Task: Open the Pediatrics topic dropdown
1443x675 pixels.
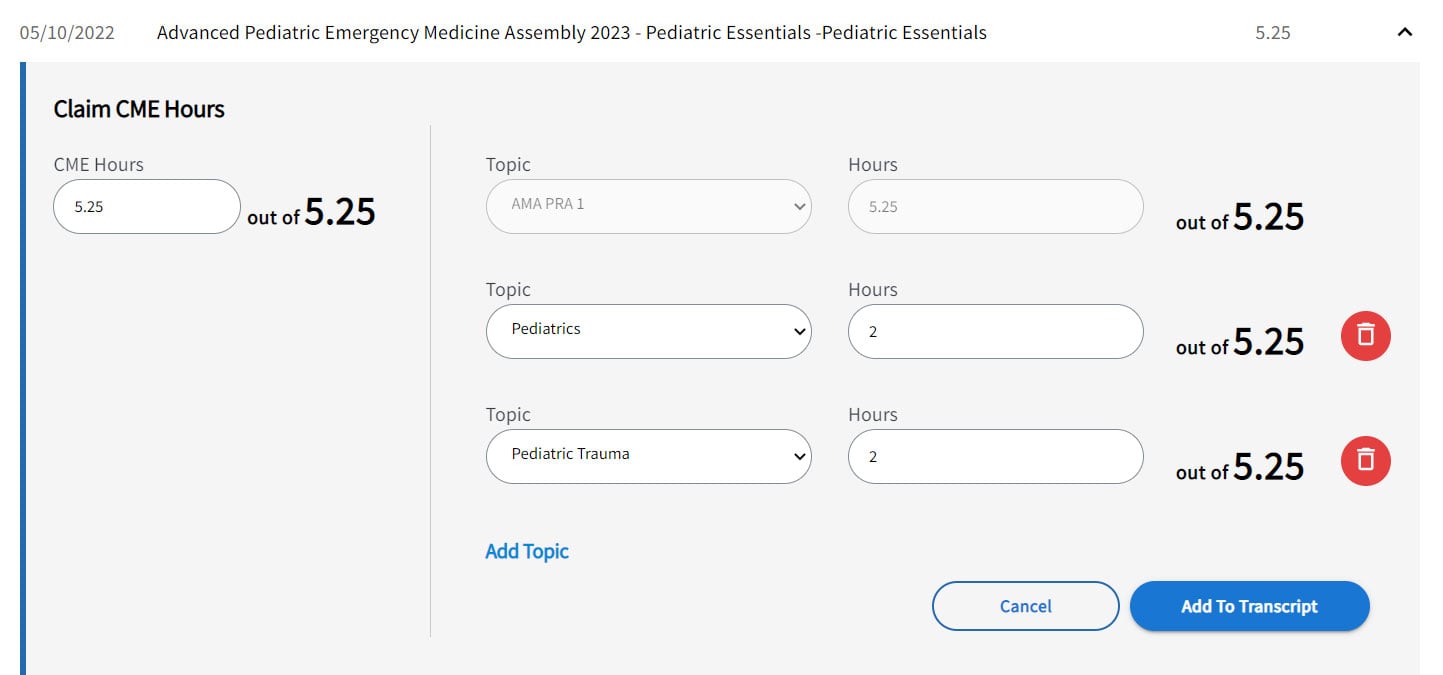Action: pyautogui.click(x=648, y=331)
